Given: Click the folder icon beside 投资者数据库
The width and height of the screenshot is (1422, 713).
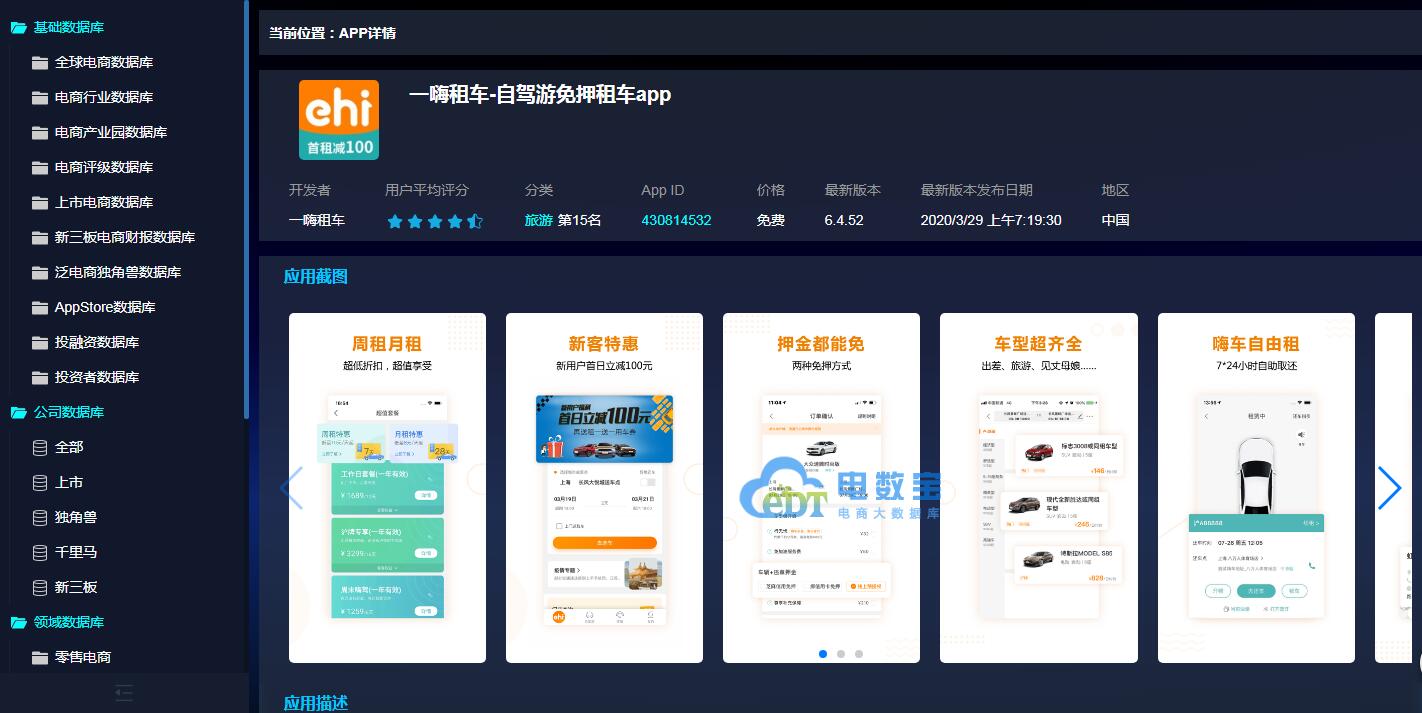Looking at the screenshot, I should tap(40, 378).
